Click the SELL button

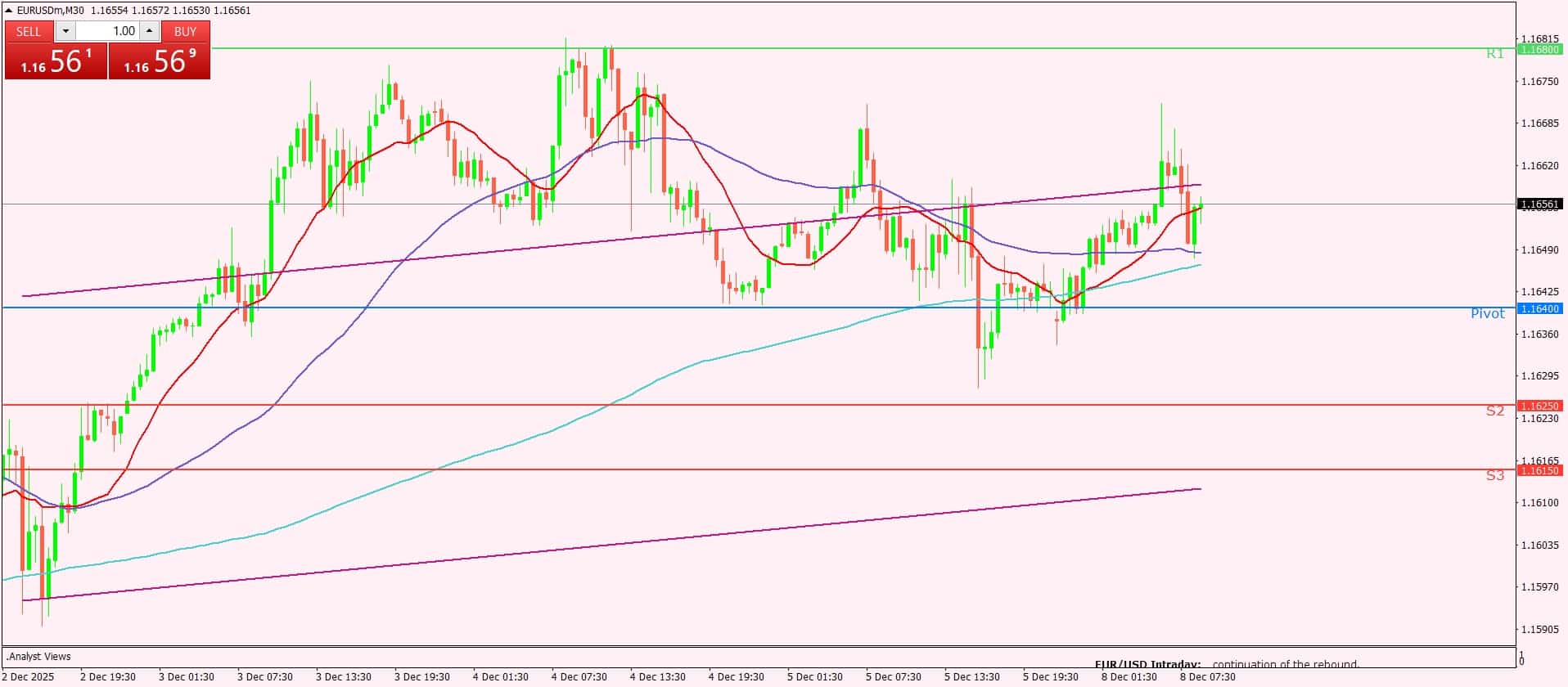pos(29,31)
